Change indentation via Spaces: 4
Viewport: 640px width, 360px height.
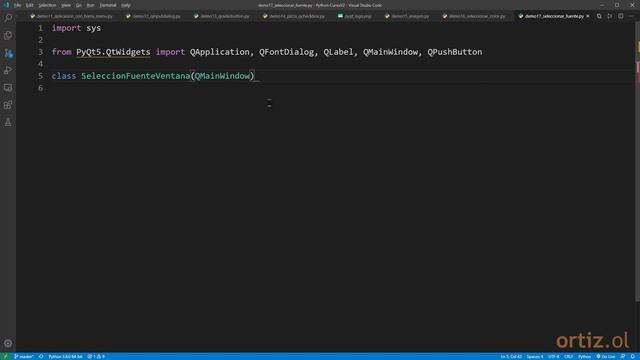535,356
